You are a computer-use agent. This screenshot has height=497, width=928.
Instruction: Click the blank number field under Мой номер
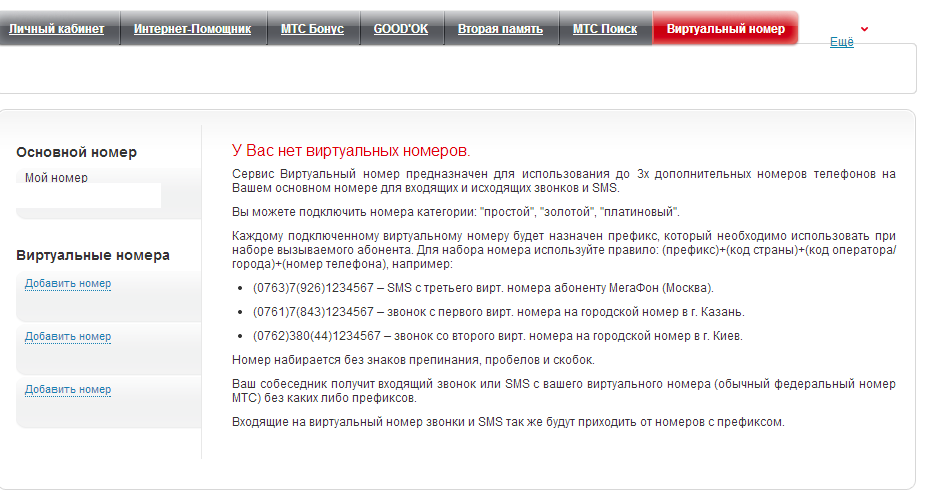tap(90, 196)
